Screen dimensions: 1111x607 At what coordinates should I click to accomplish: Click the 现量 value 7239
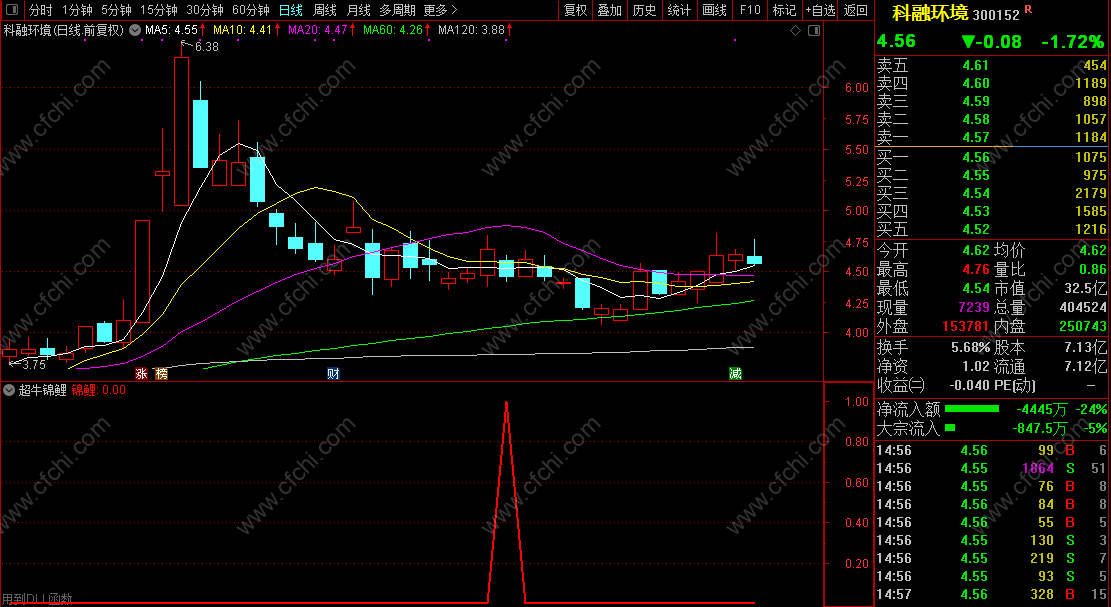coord(973,307)
